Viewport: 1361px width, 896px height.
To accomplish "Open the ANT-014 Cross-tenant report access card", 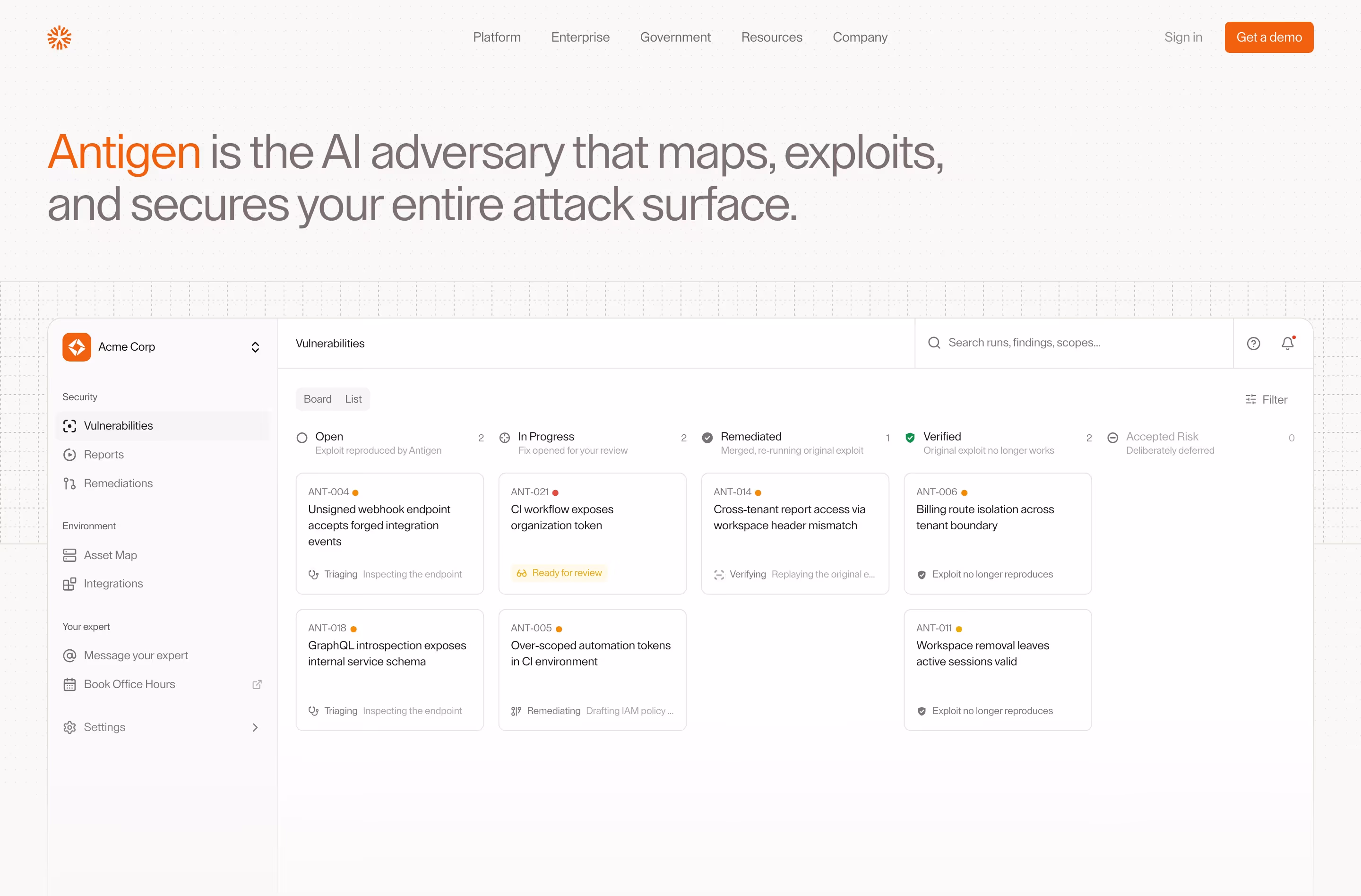I will pos(795,534).
